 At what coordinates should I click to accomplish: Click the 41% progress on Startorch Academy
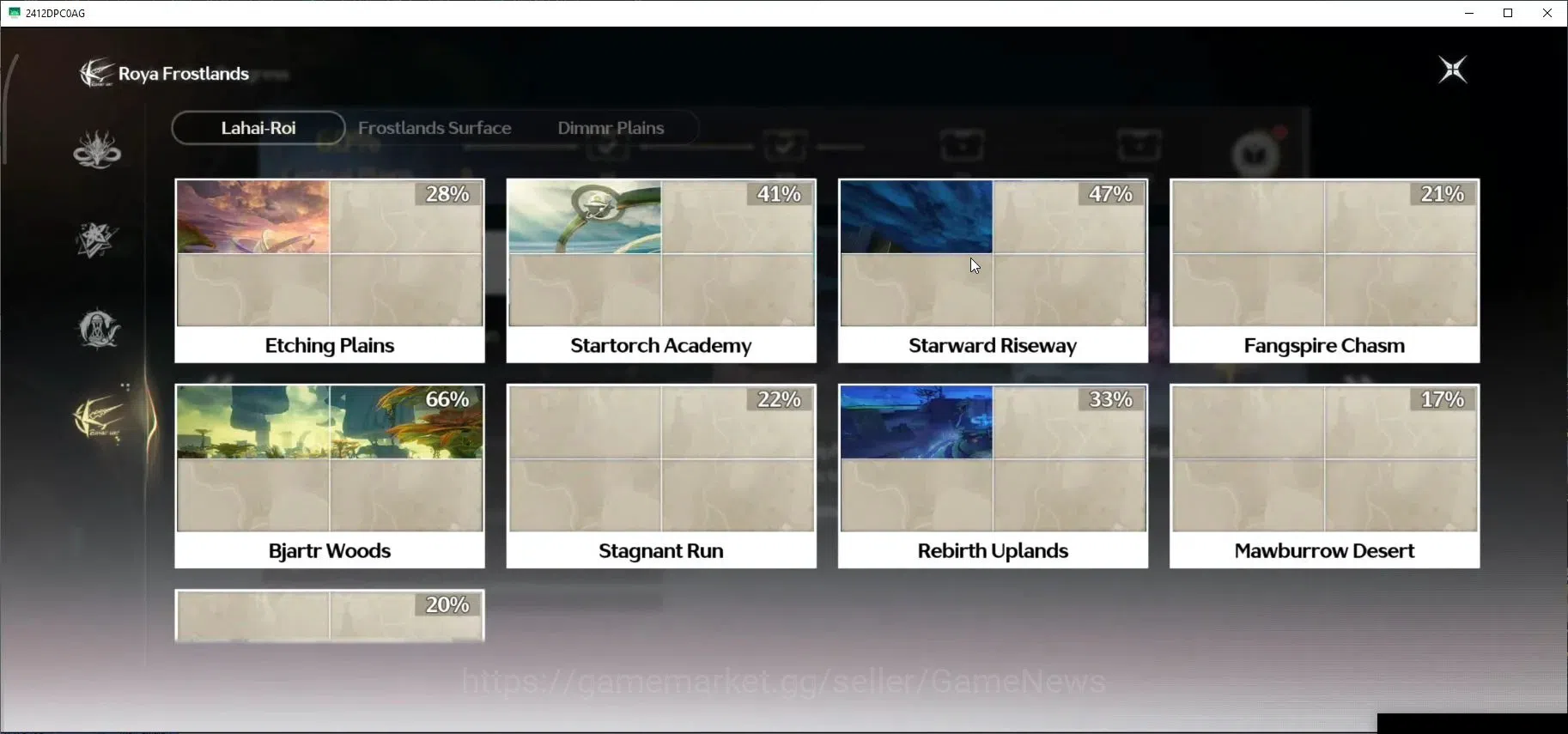[x=779, y=194]
